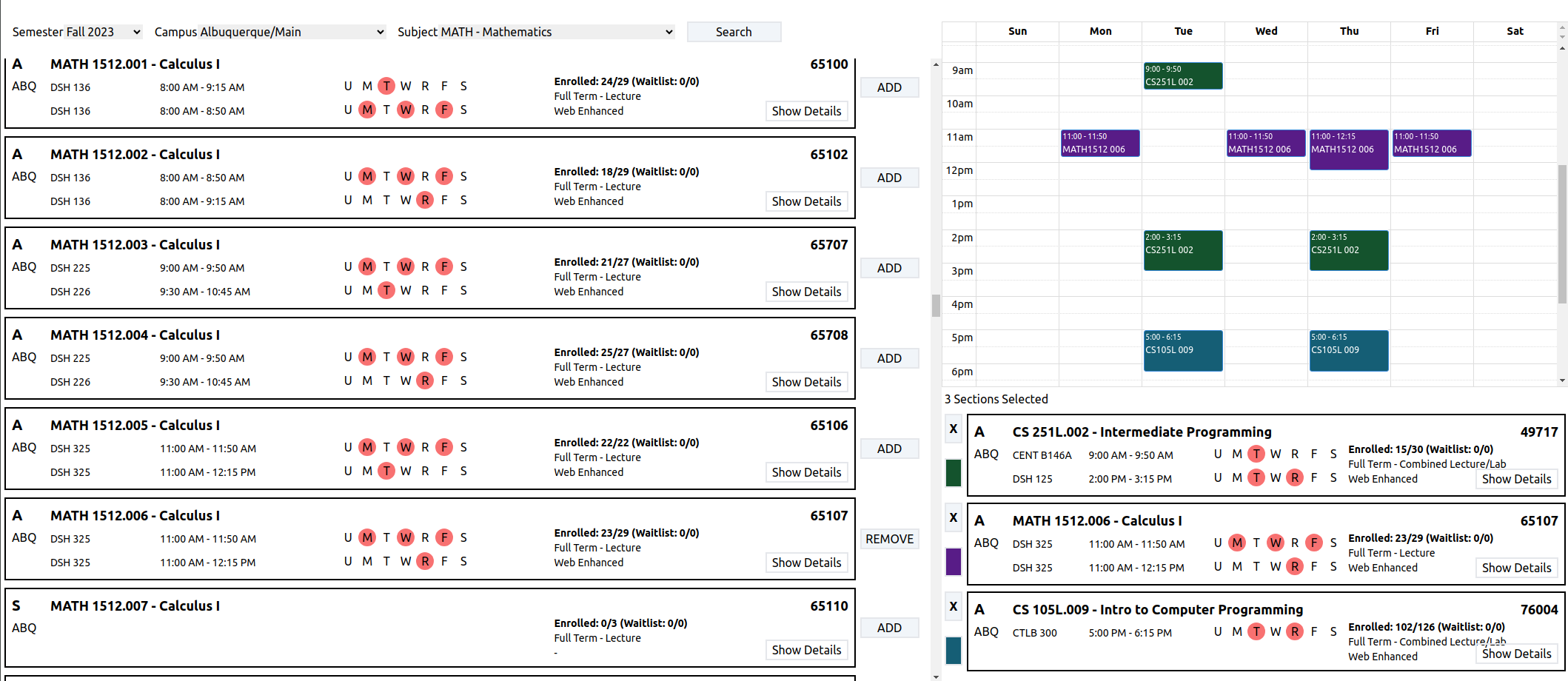This screenshot has height=681, width=1568.
Task: Remove MATH 1512.006 using the REMOVE button
Action: (889, 539)
